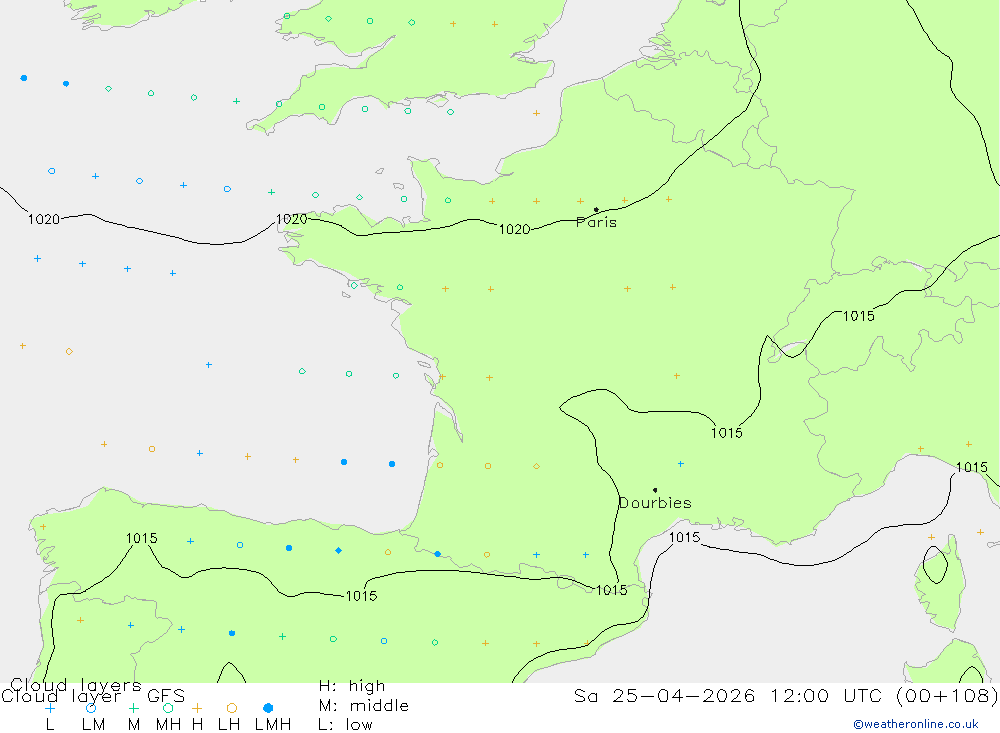Click the green M plus legend symbol

(x=133, y=708)
